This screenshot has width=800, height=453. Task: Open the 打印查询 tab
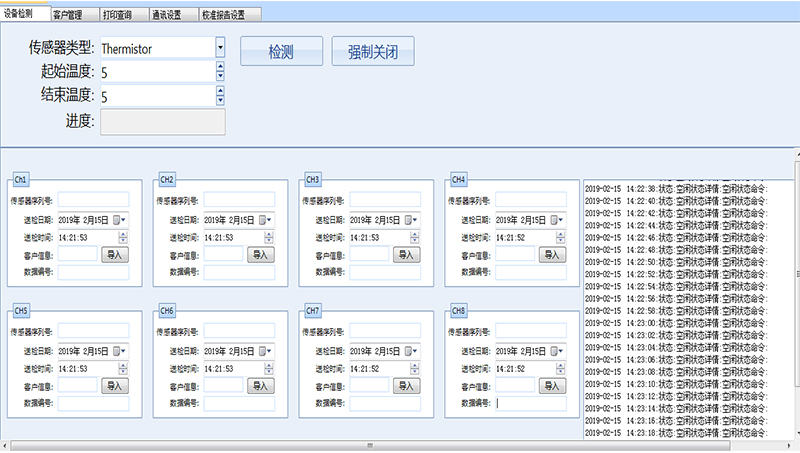124,15
